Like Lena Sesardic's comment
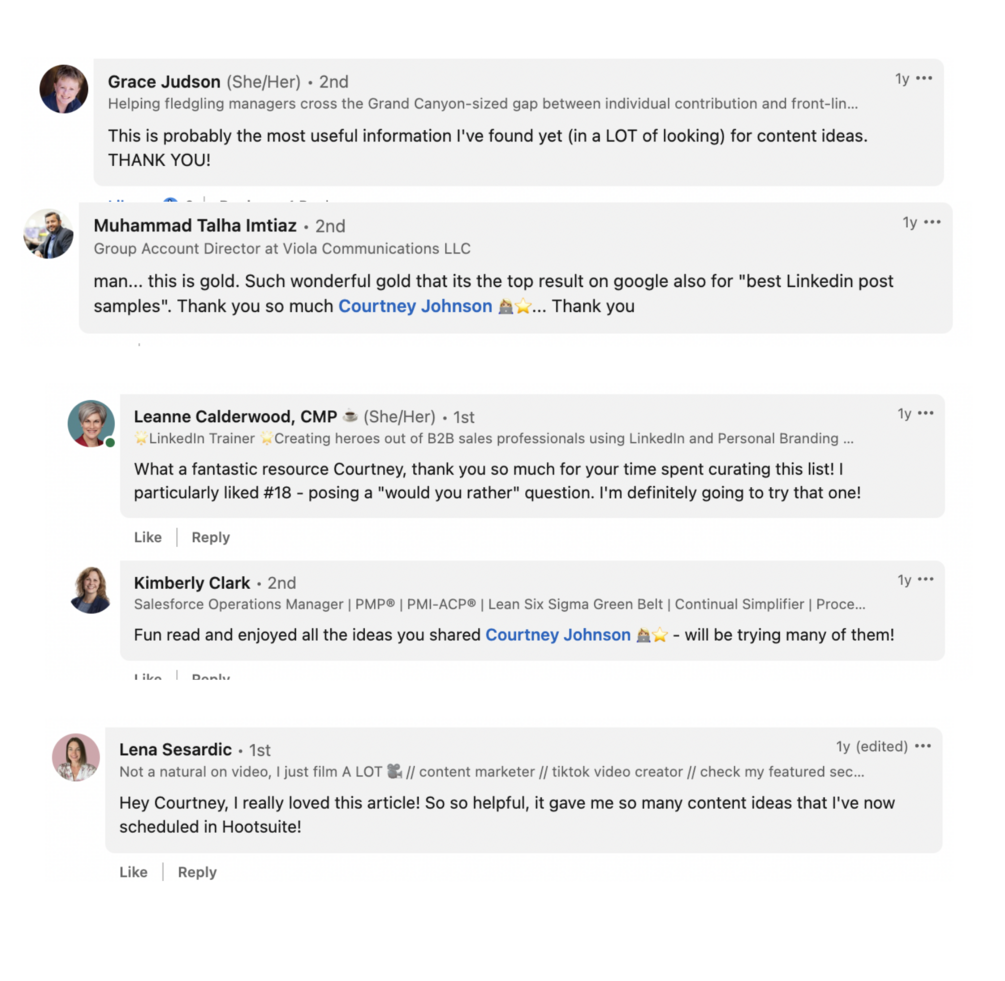 (133, 872)
